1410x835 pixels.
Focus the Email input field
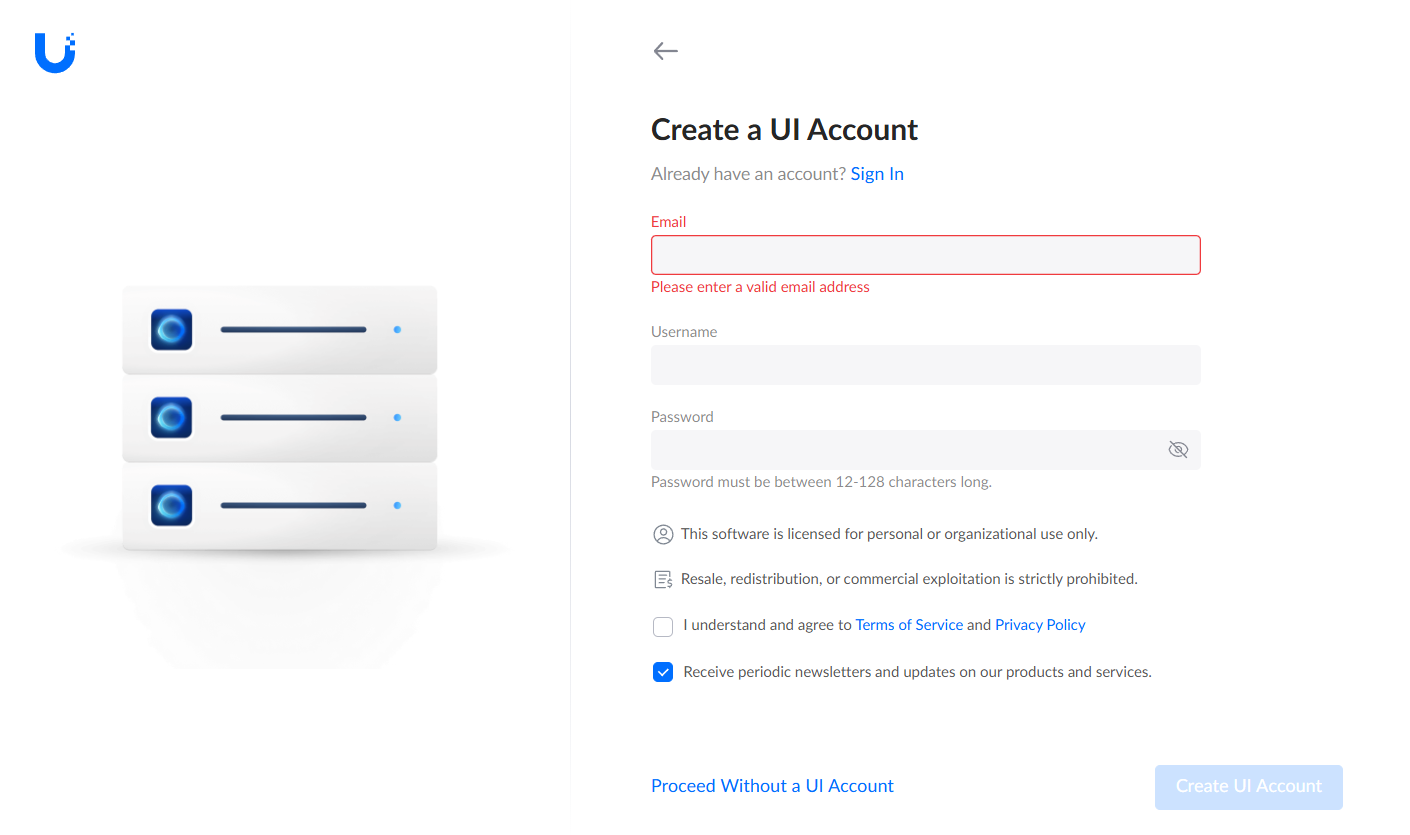pos(925,255)
